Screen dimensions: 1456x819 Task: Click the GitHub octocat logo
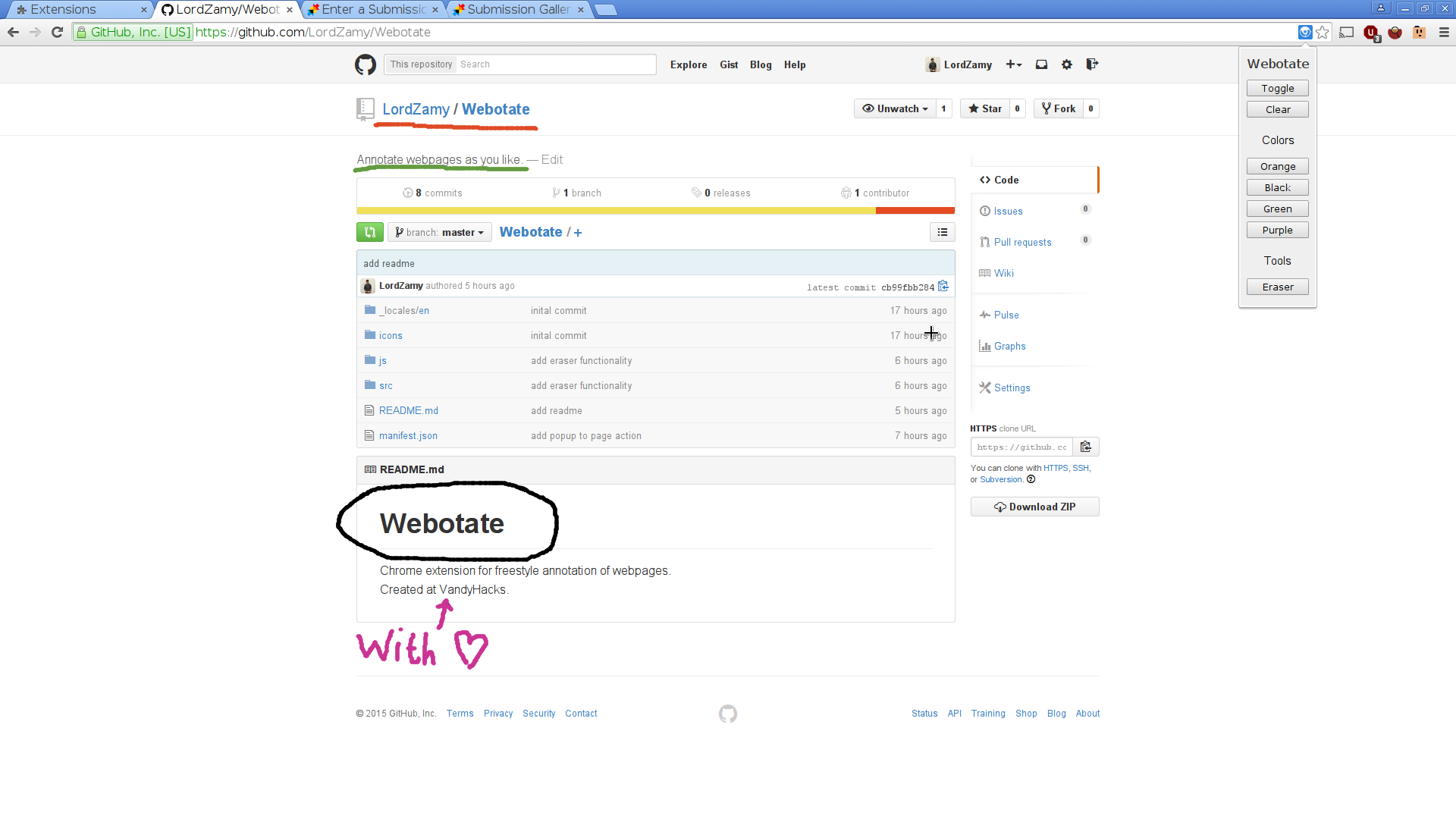[365, 64]
